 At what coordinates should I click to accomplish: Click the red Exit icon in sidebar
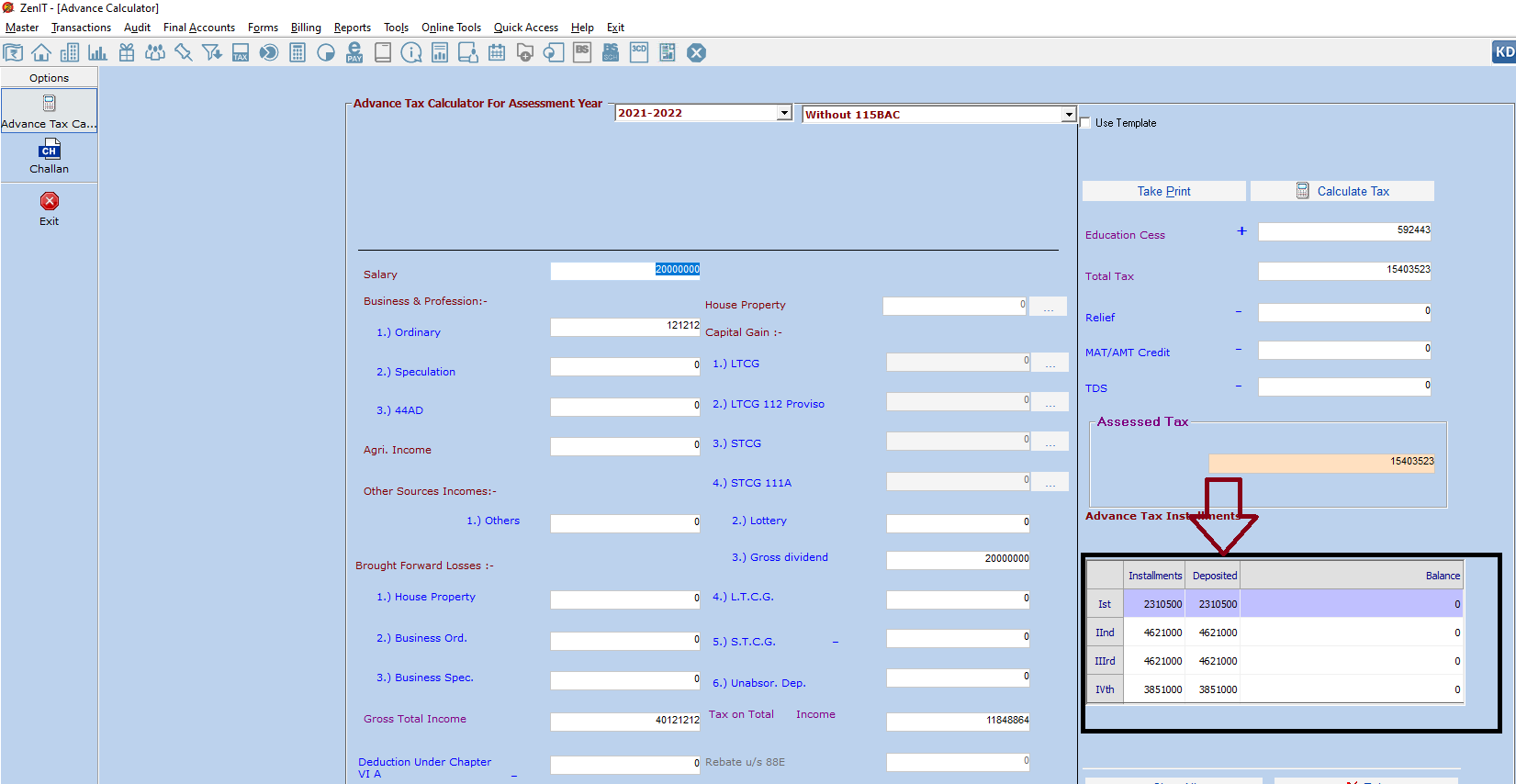[49, 202]
